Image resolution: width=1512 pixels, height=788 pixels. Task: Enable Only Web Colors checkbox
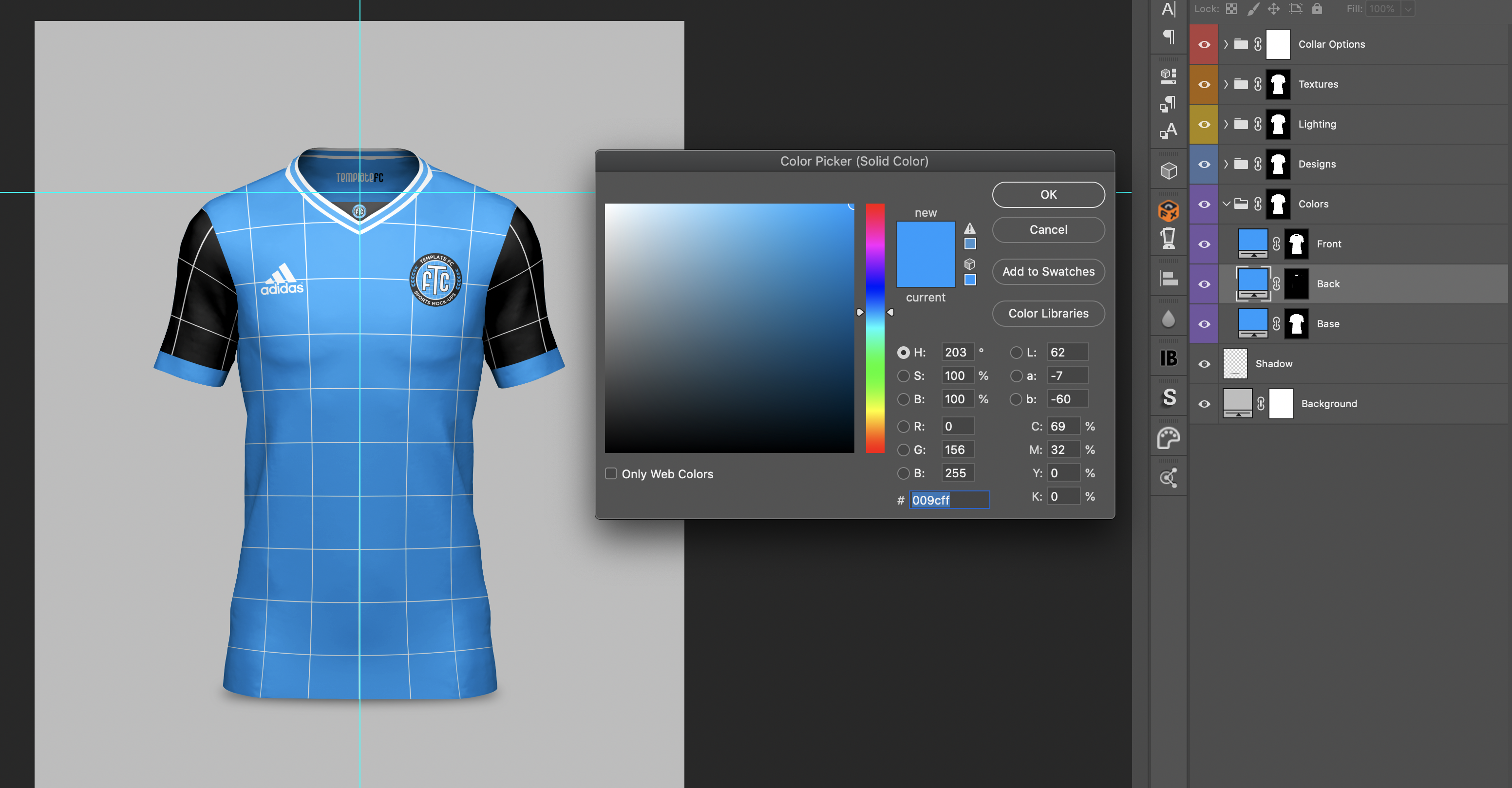pos(611,473)
